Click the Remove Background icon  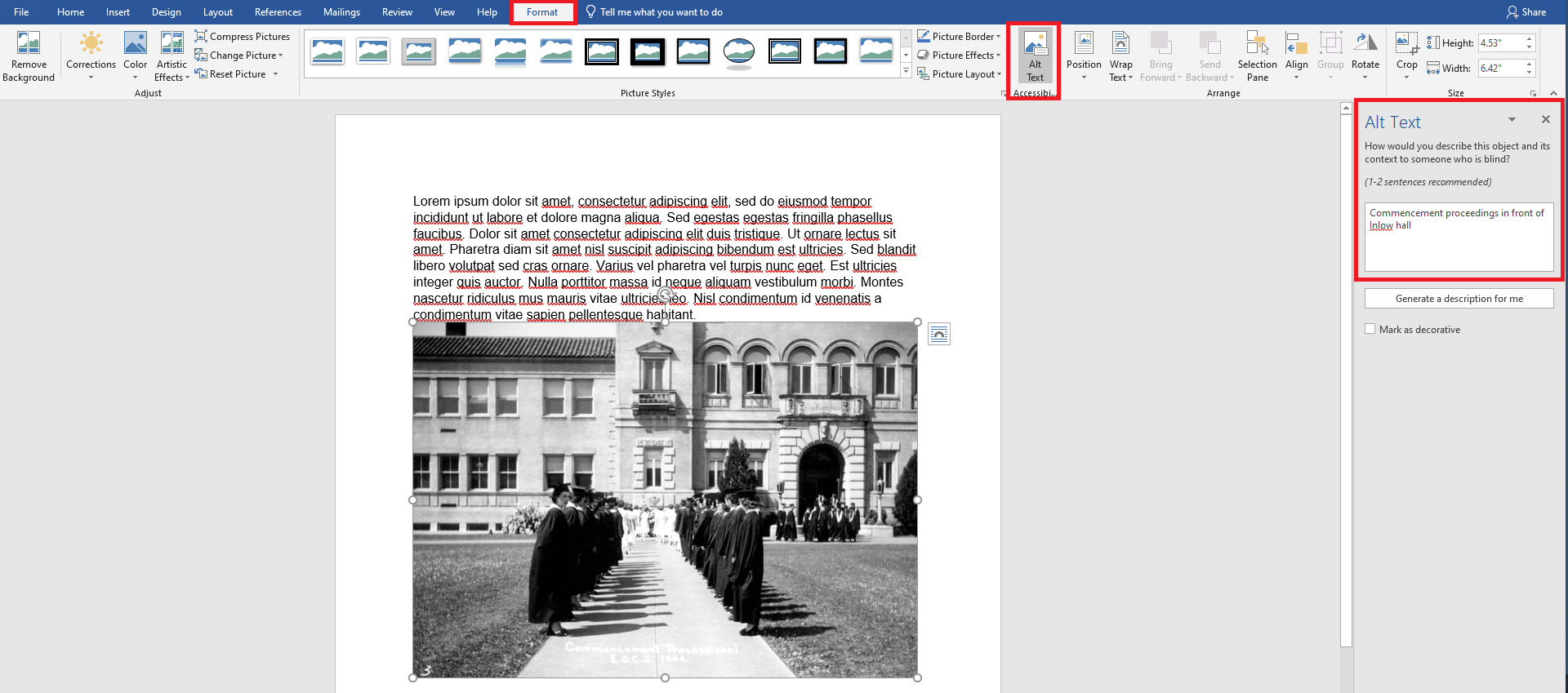pos(29,56)
